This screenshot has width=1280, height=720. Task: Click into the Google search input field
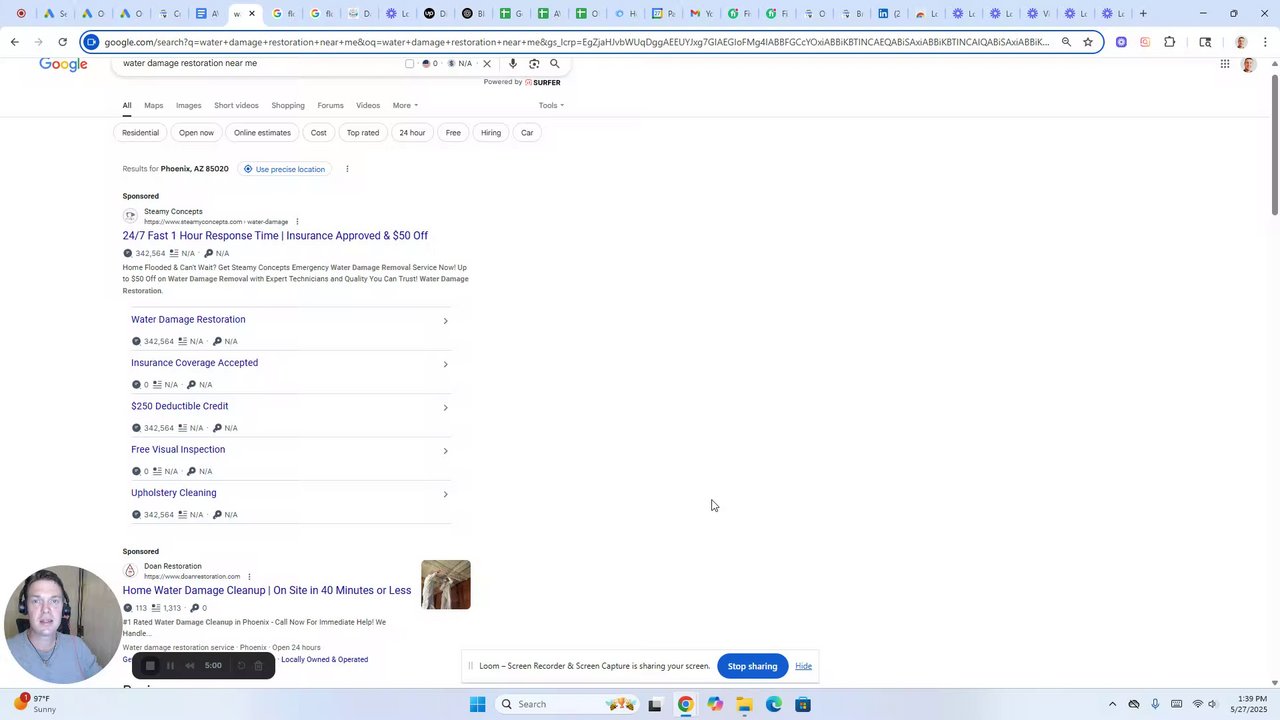(260, 64)
